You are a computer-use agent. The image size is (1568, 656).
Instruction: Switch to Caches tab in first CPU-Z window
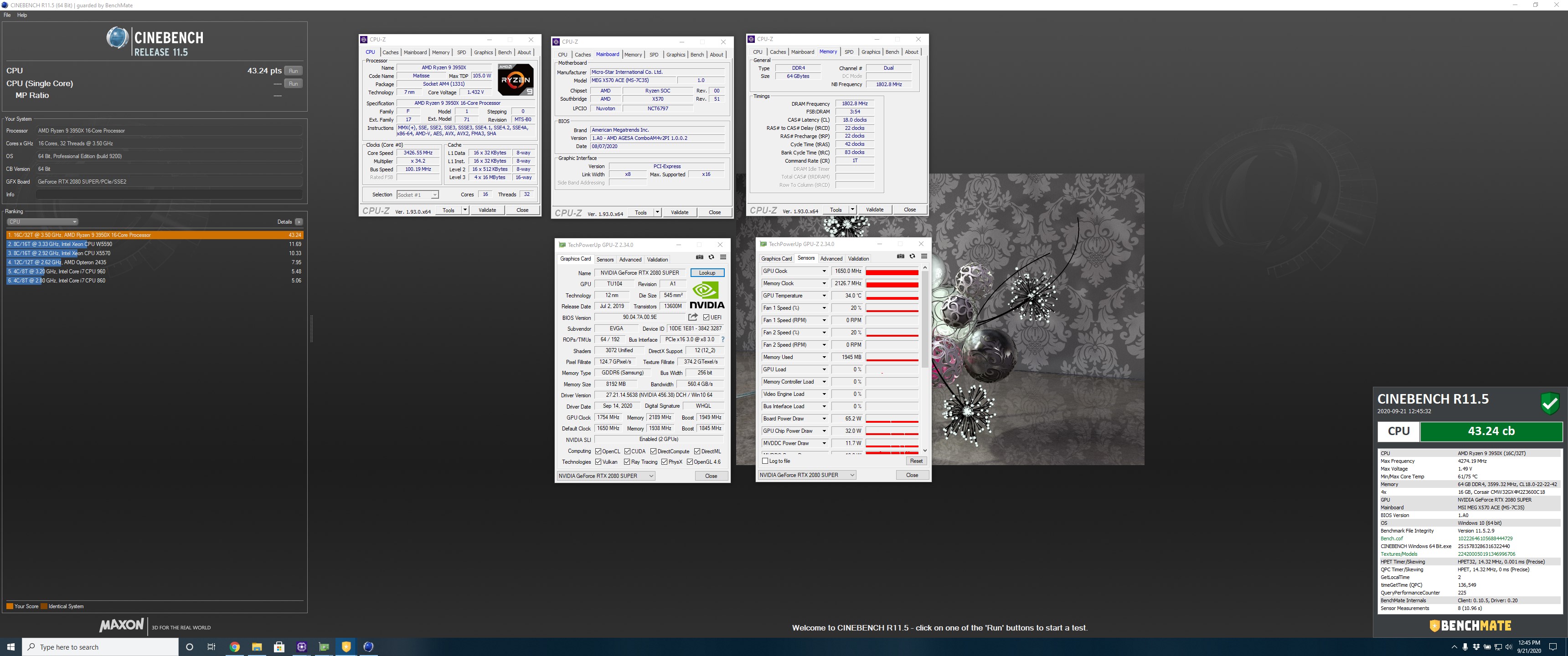pos(390,52)
